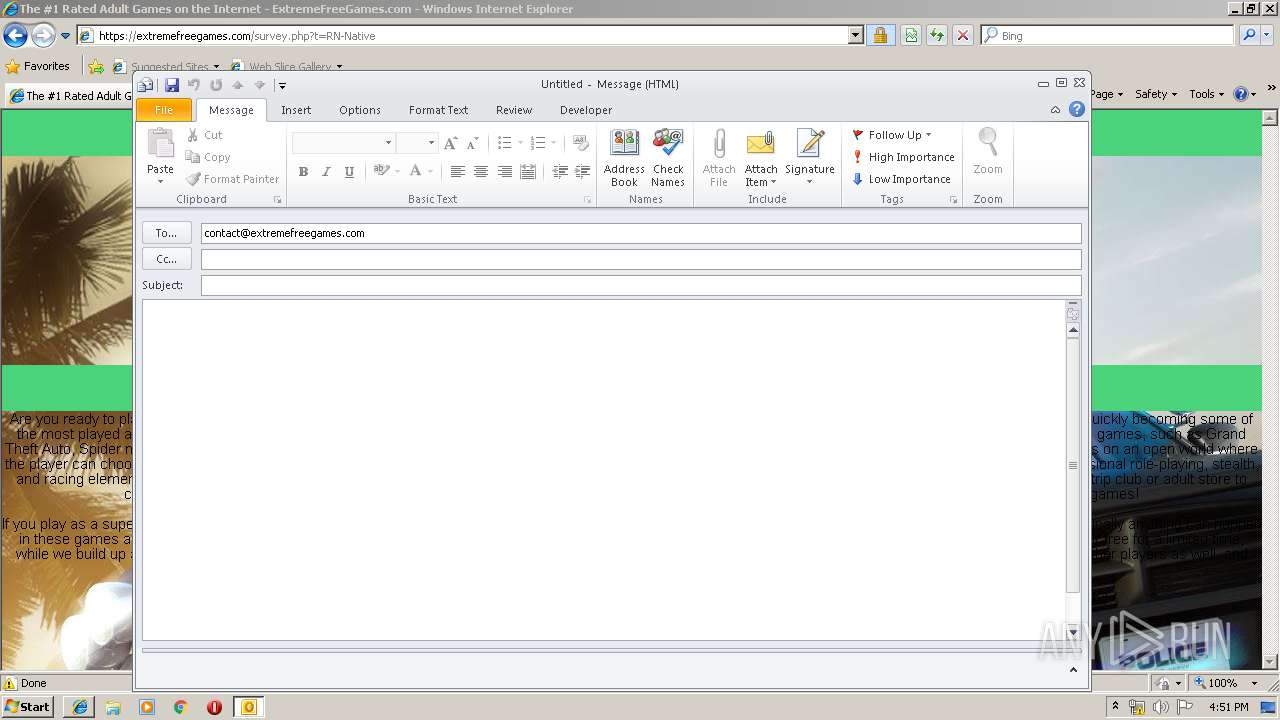Click the Cc... button
Screen dimensions: 1280x720
click(x=166, y=259)
